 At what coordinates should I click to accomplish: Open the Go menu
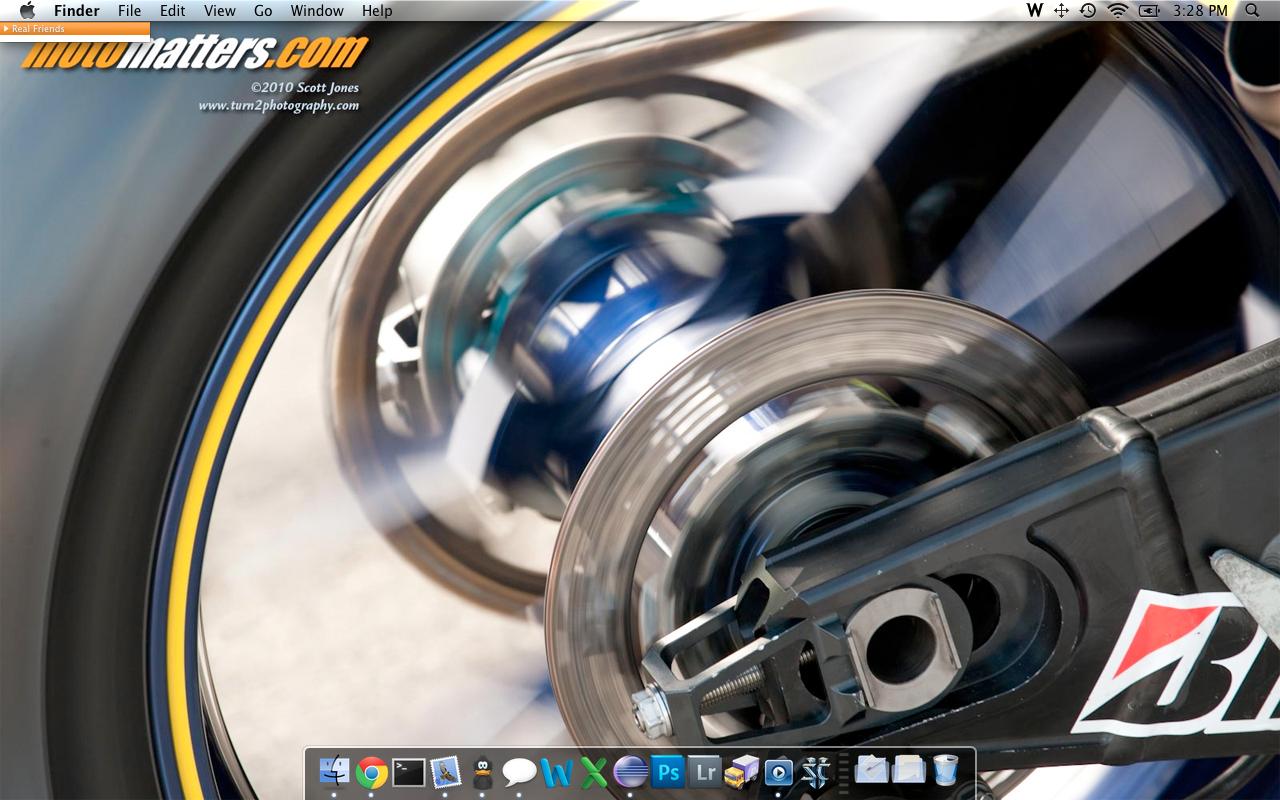click(x=263, y=11)
